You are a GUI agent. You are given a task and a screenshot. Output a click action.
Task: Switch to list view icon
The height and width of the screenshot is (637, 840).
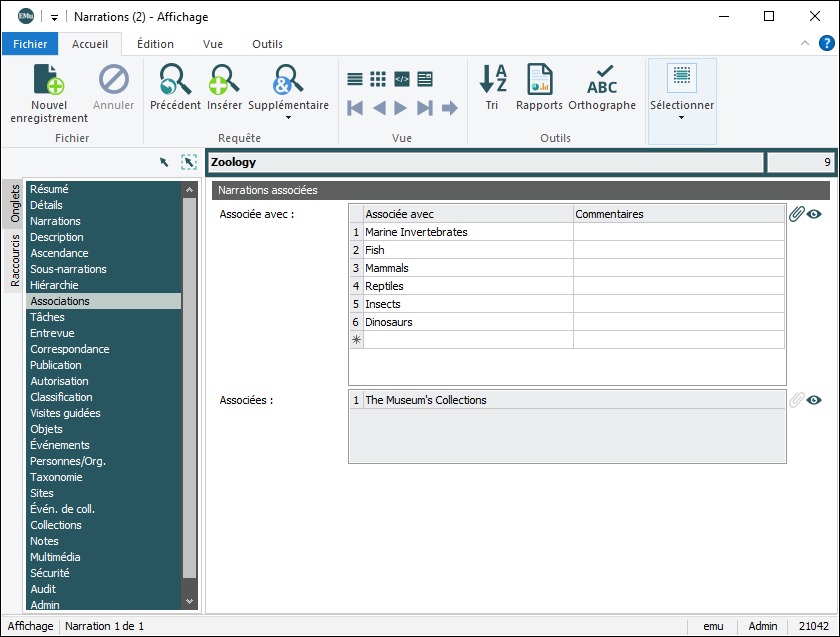(355, 79)
